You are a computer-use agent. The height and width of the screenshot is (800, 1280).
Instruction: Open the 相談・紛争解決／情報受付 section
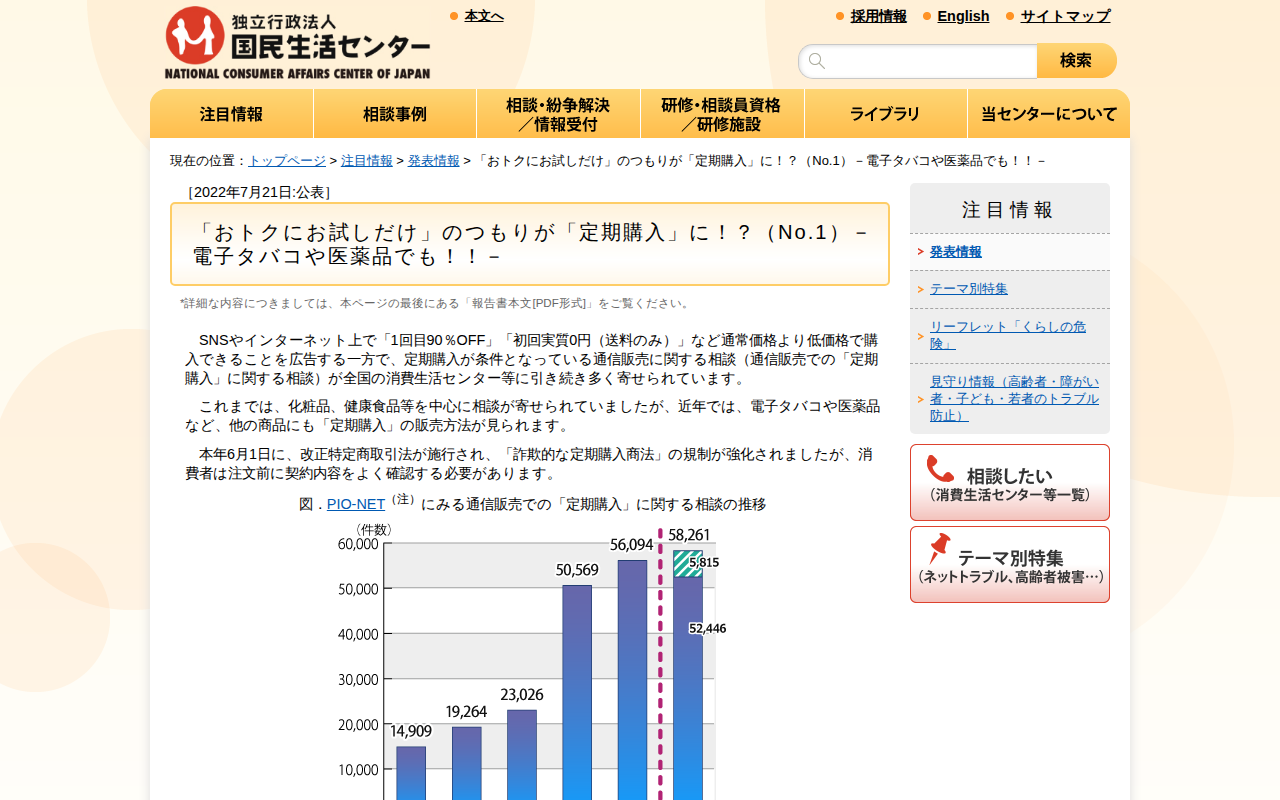tap(558, 113)
